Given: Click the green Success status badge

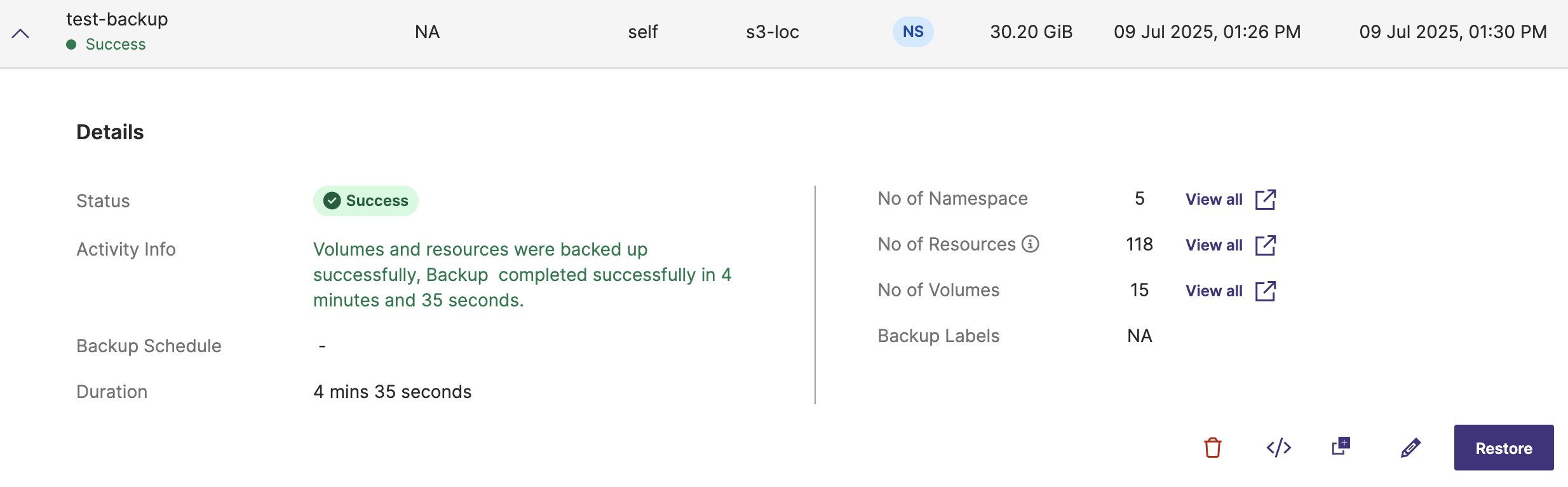Looking at the screenshot, I should [x=365, y=201].
